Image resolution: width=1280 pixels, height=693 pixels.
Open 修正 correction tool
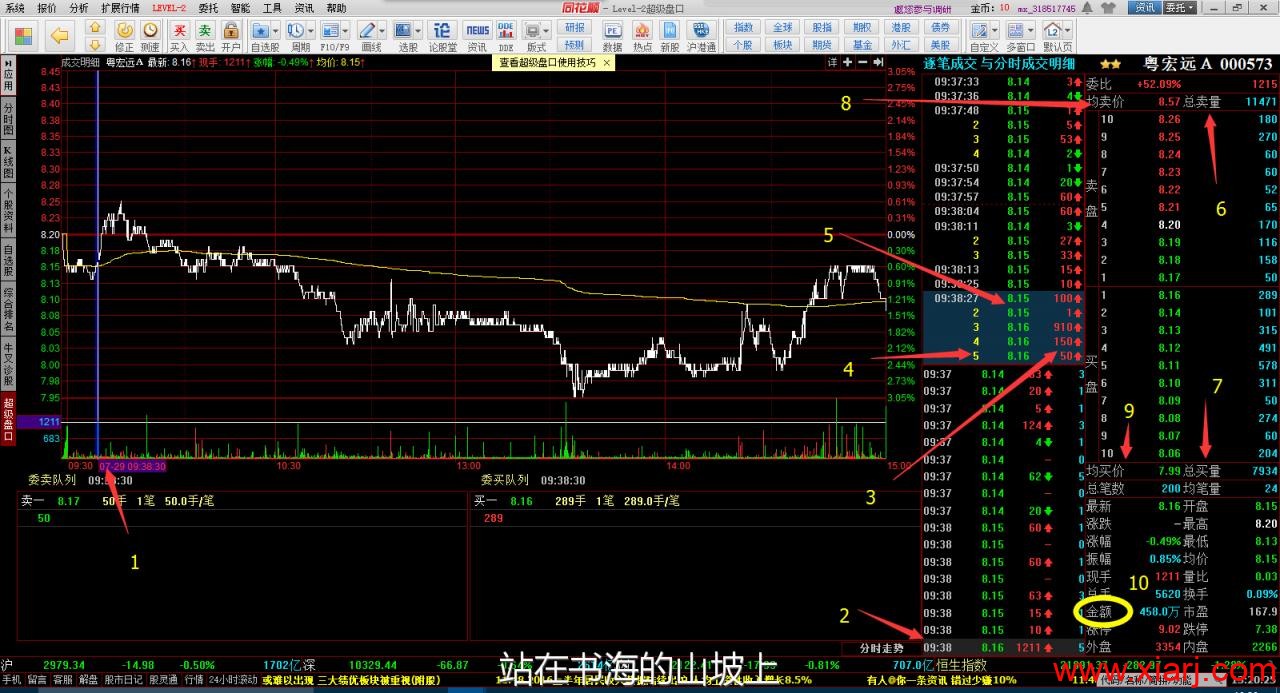(123, 36)
